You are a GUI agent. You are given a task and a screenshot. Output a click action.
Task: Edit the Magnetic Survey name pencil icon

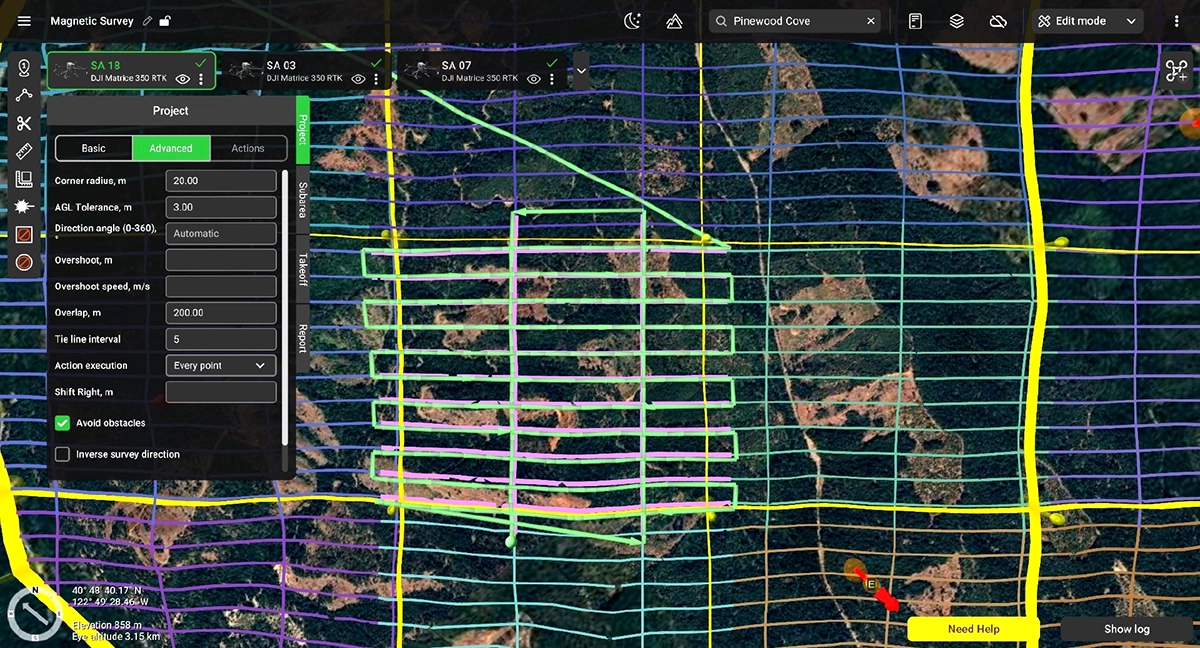[148, 21]
